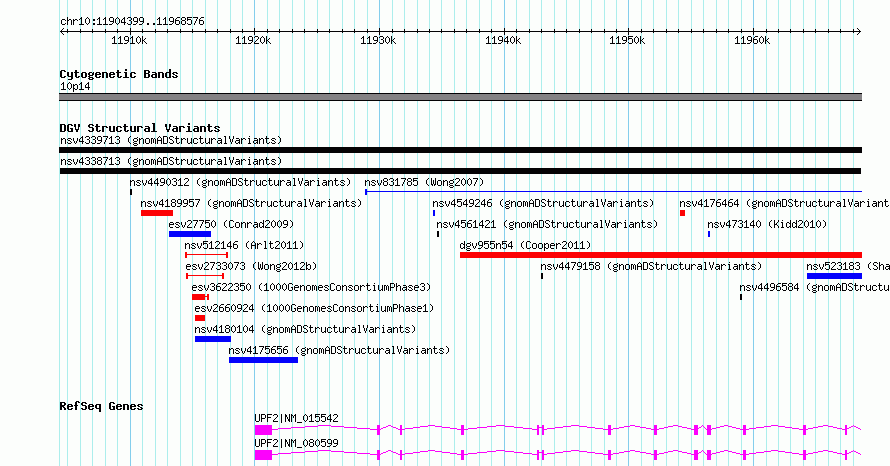Click nsv512146 (Arlt2011) label
This screenshot has width=890, height=466.
click(244, 245)
